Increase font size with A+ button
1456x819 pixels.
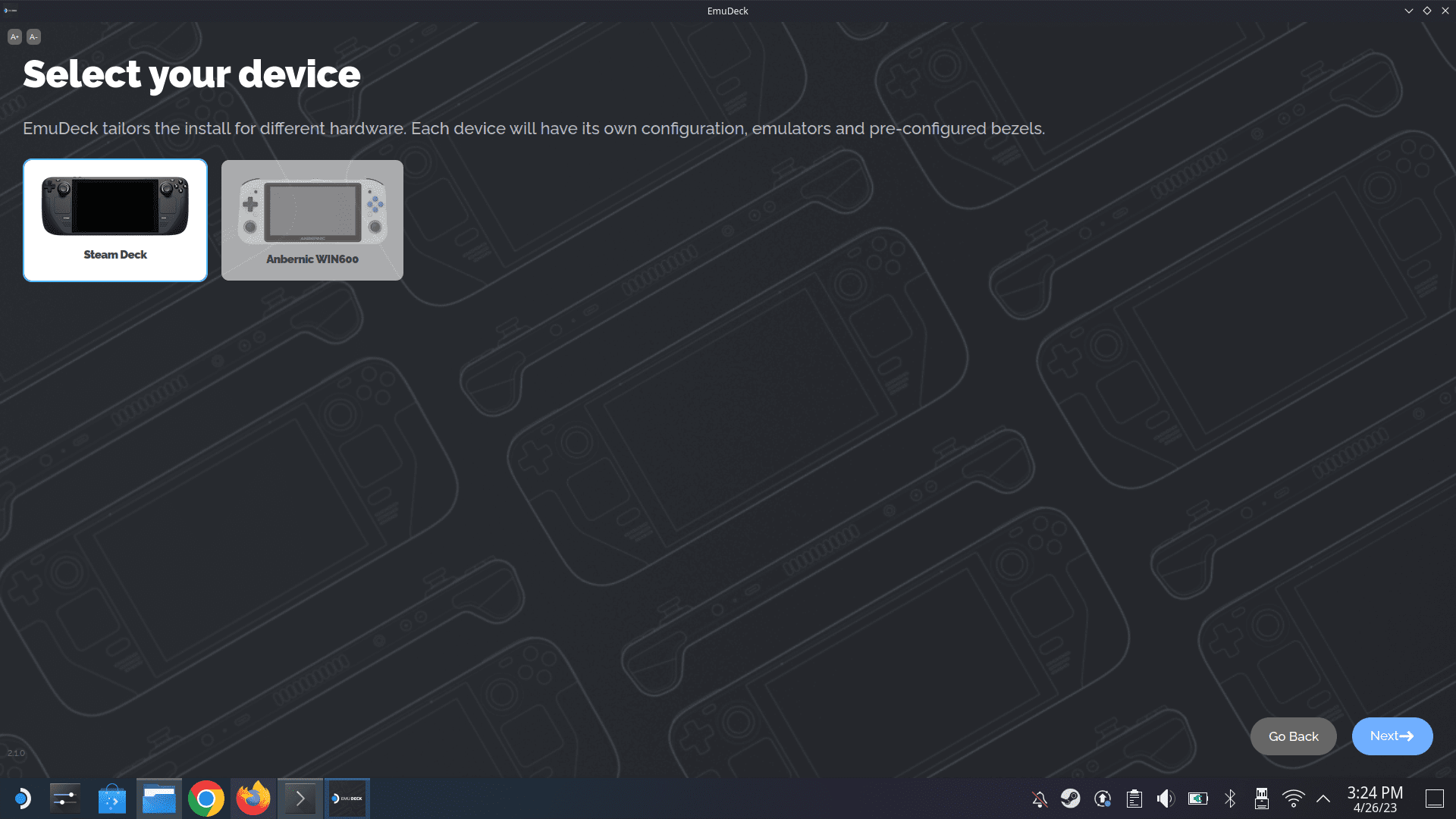click(14, 36)
